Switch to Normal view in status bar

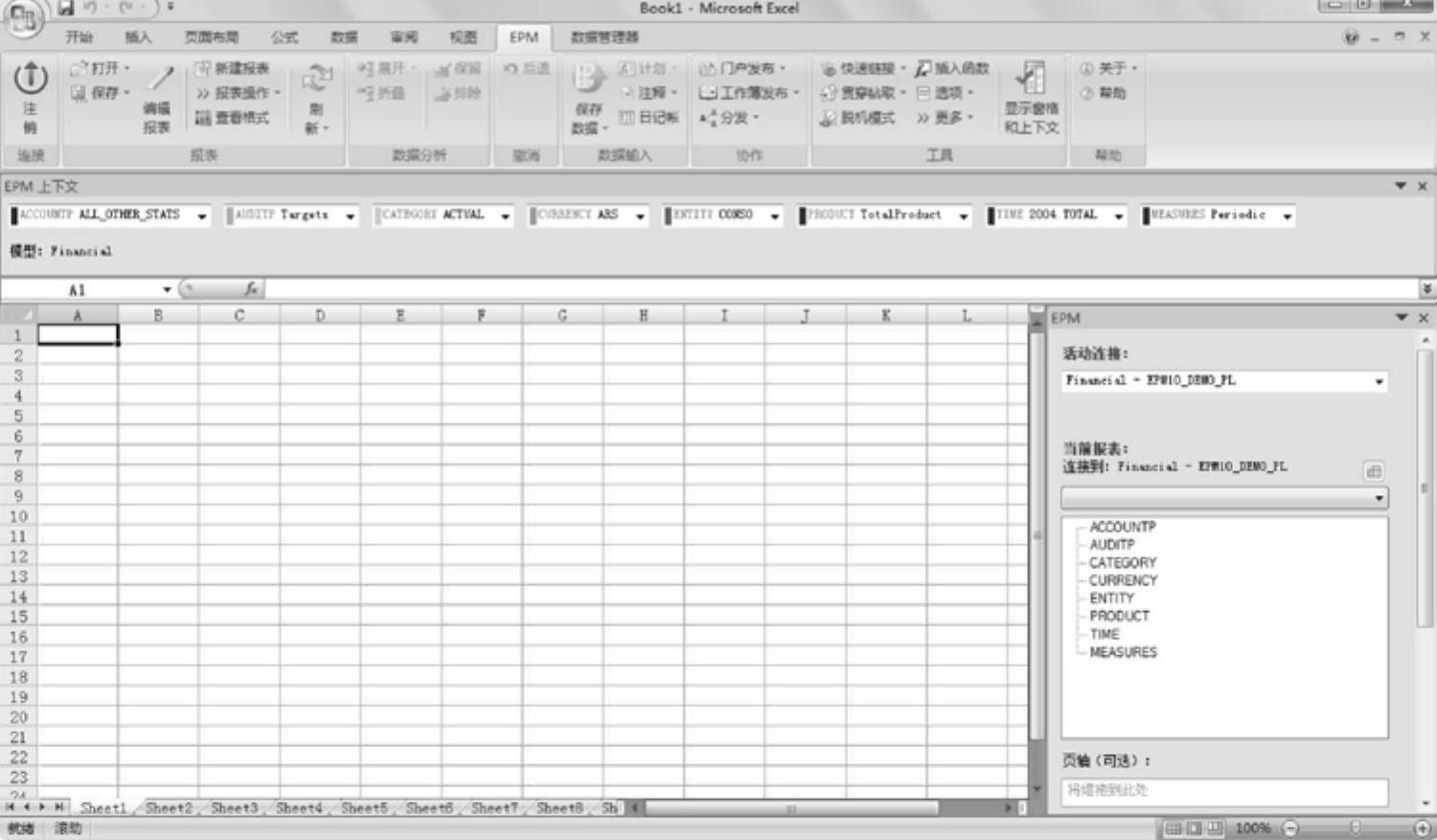click(x=1173, y=829)
